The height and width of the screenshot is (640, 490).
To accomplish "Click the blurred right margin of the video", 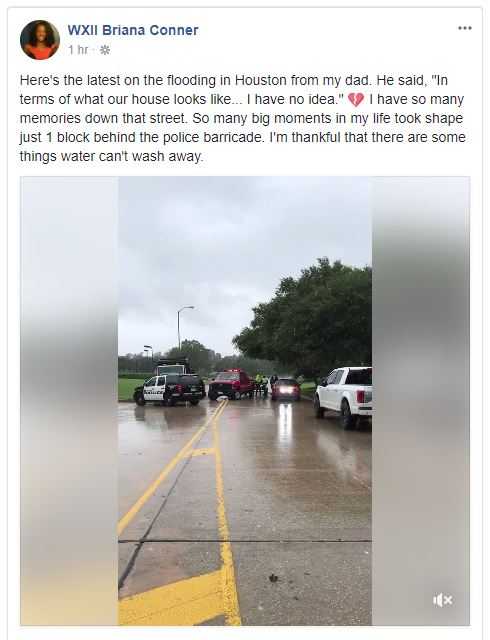I will click(x=421, y=401).
